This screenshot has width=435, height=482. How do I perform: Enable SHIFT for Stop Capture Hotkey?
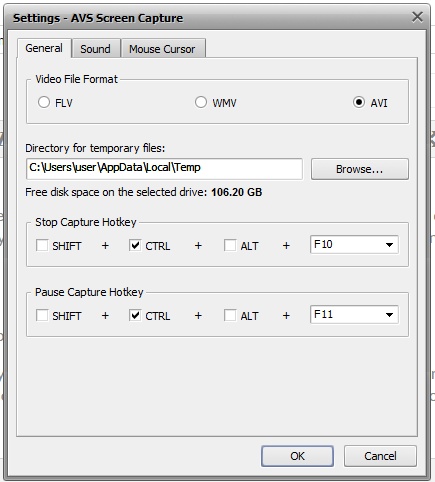coord(42,245)
